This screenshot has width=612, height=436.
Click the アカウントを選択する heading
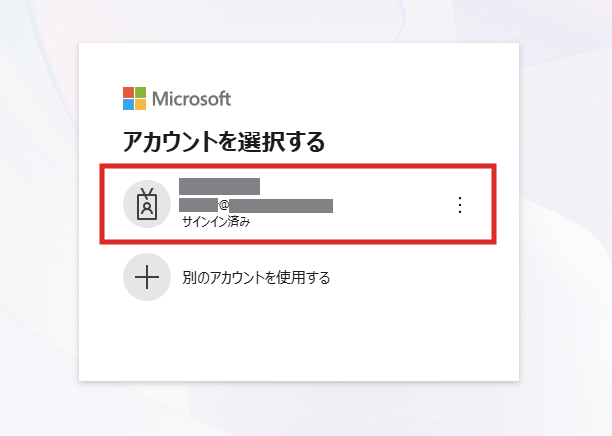224,141
